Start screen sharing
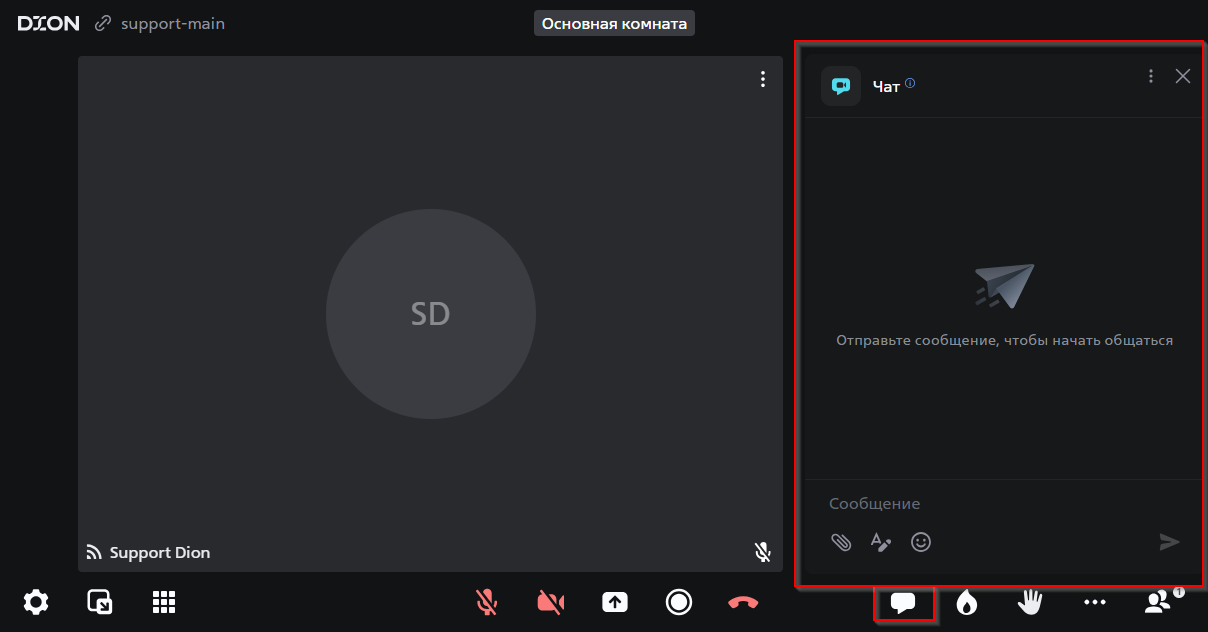Screen dimensions: 1208x632 point(614,602)
